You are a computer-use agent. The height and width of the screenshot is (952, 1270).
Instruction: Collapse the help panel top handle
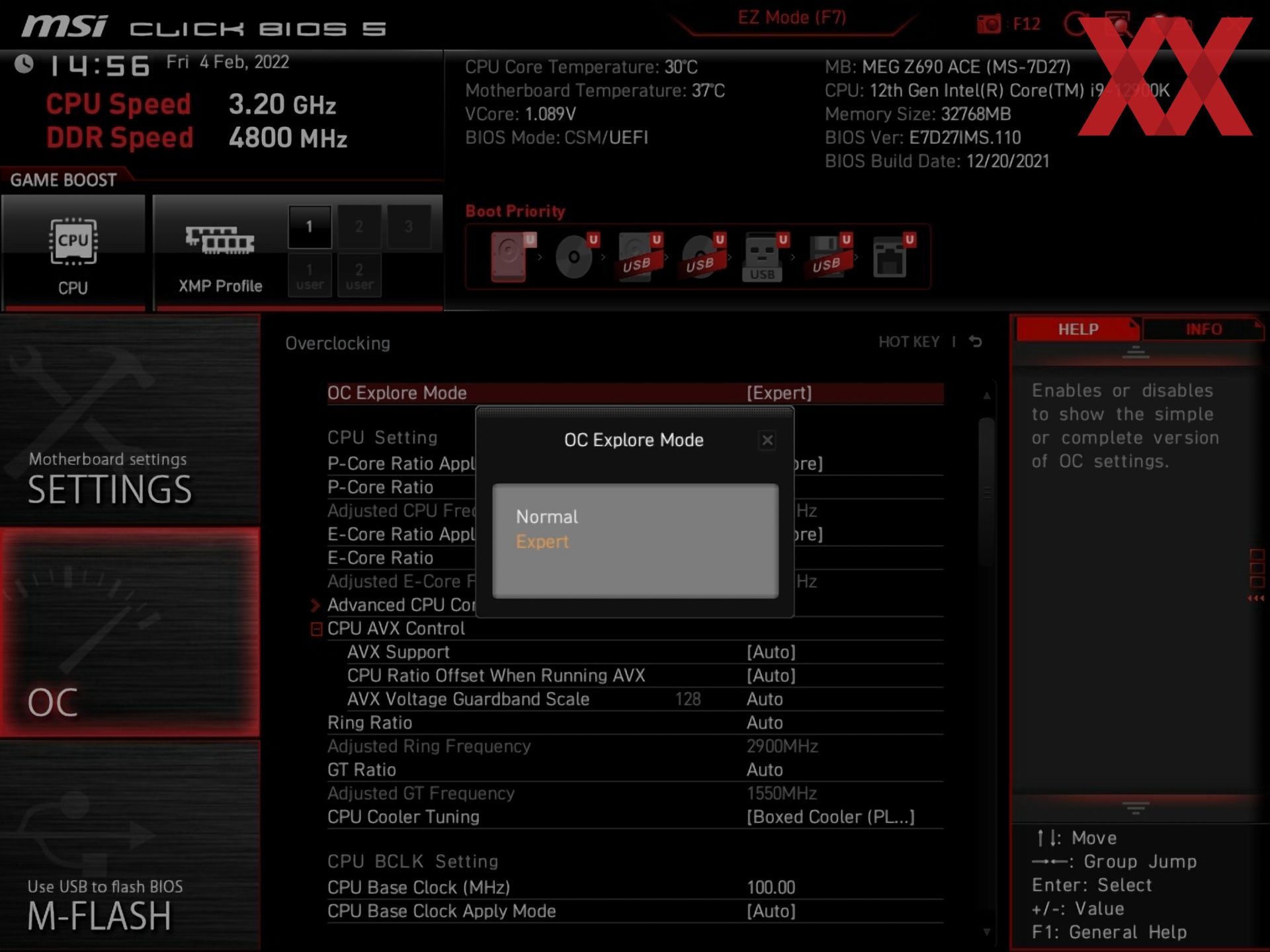[x=1136, y=352]
